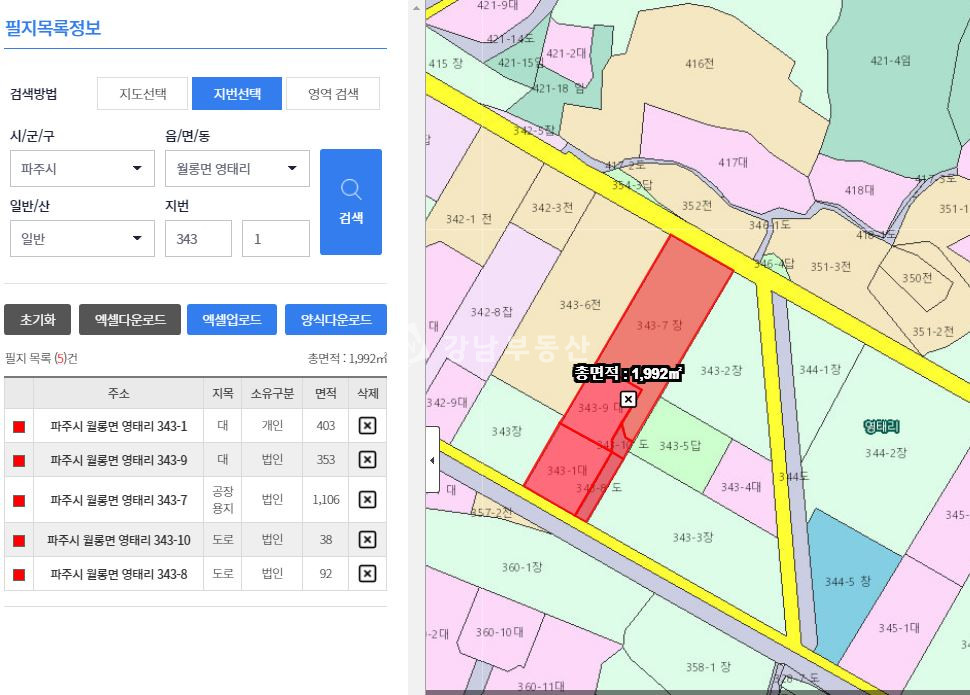Click the 영태리 place label on map
970x695 pixels.
pos(881,426)
